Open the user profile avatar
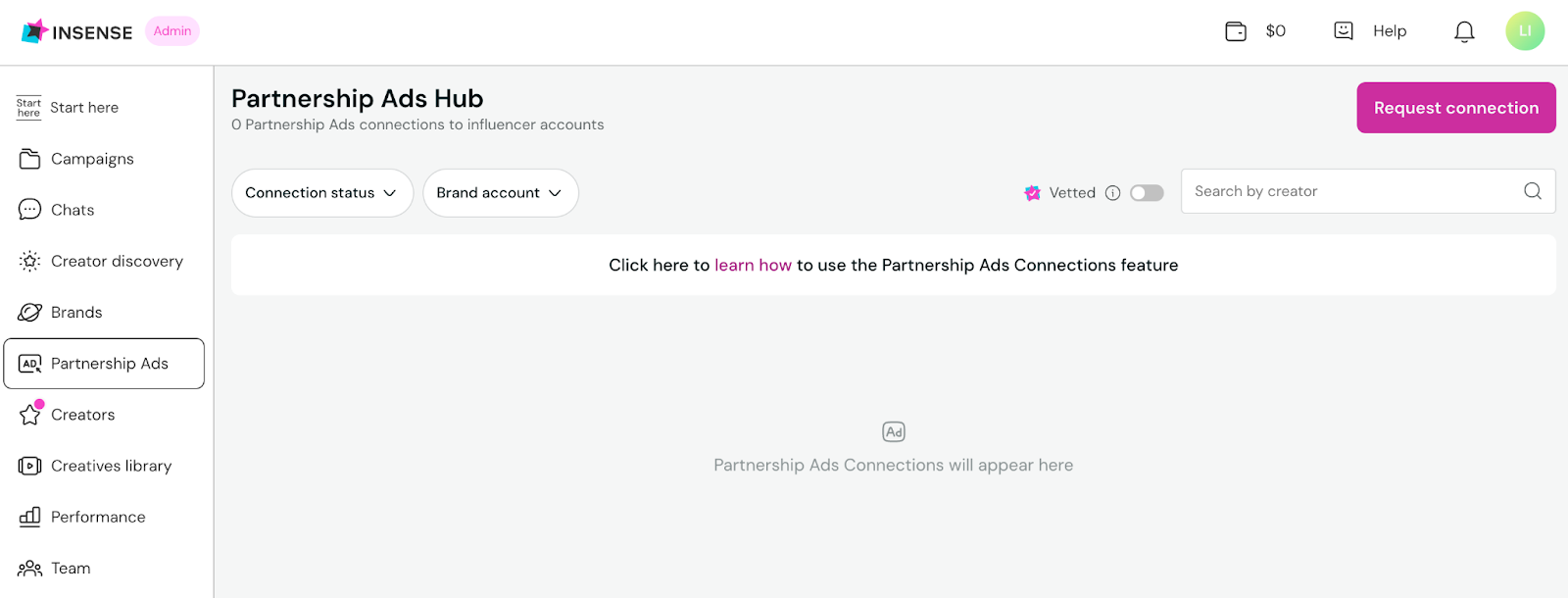The width and height of the screenshot is (1568, 598). click(x=1525, y=31)
